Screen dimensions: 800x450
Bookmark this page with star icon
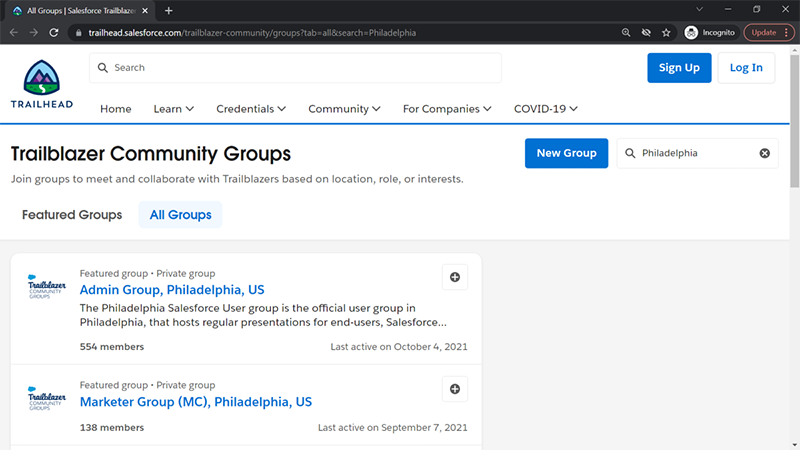coord(666,33)
